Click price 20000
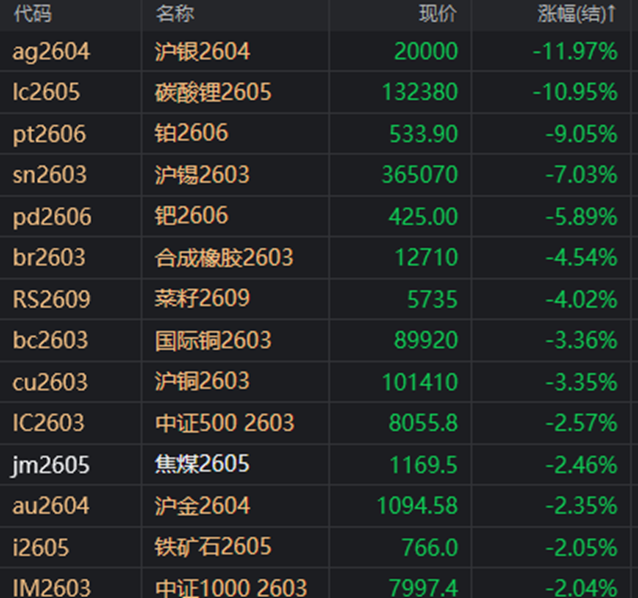 tap(426, 52)
